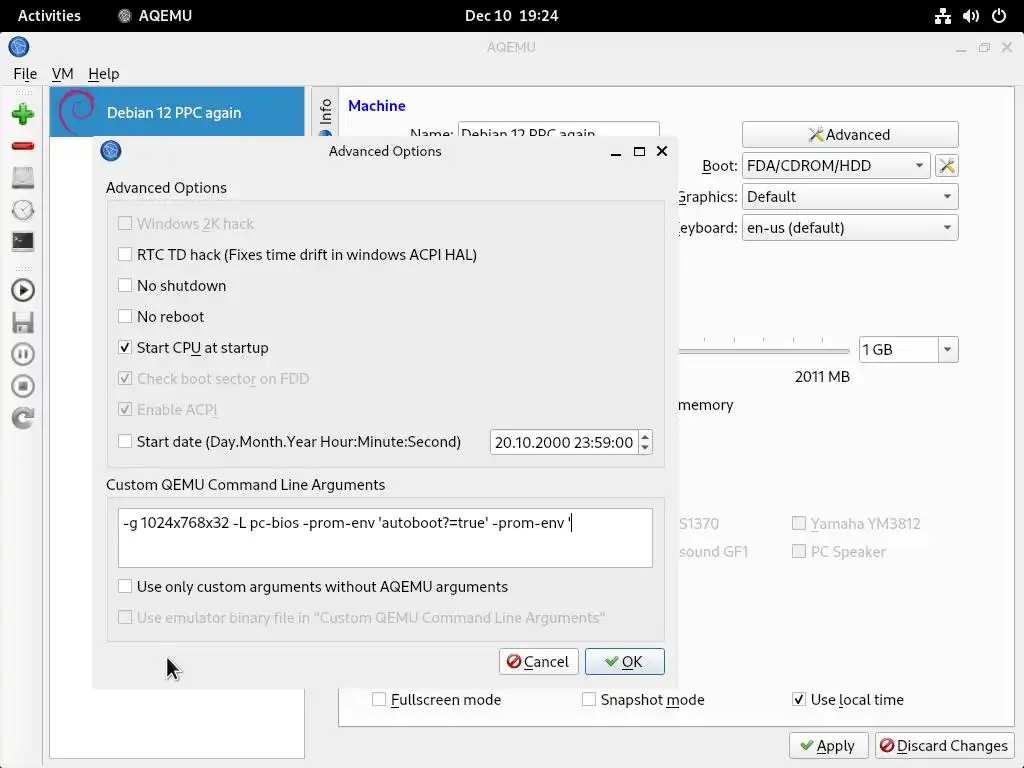The image size is (1024, 768).
Task: Click the memory size slider track
Action: pyautogui.click(x=763, y=351)
